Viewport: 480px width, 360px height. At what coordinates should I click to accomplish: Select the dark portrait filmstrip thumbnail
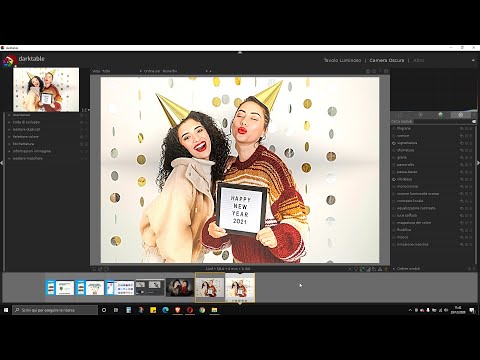click(180, 288)
